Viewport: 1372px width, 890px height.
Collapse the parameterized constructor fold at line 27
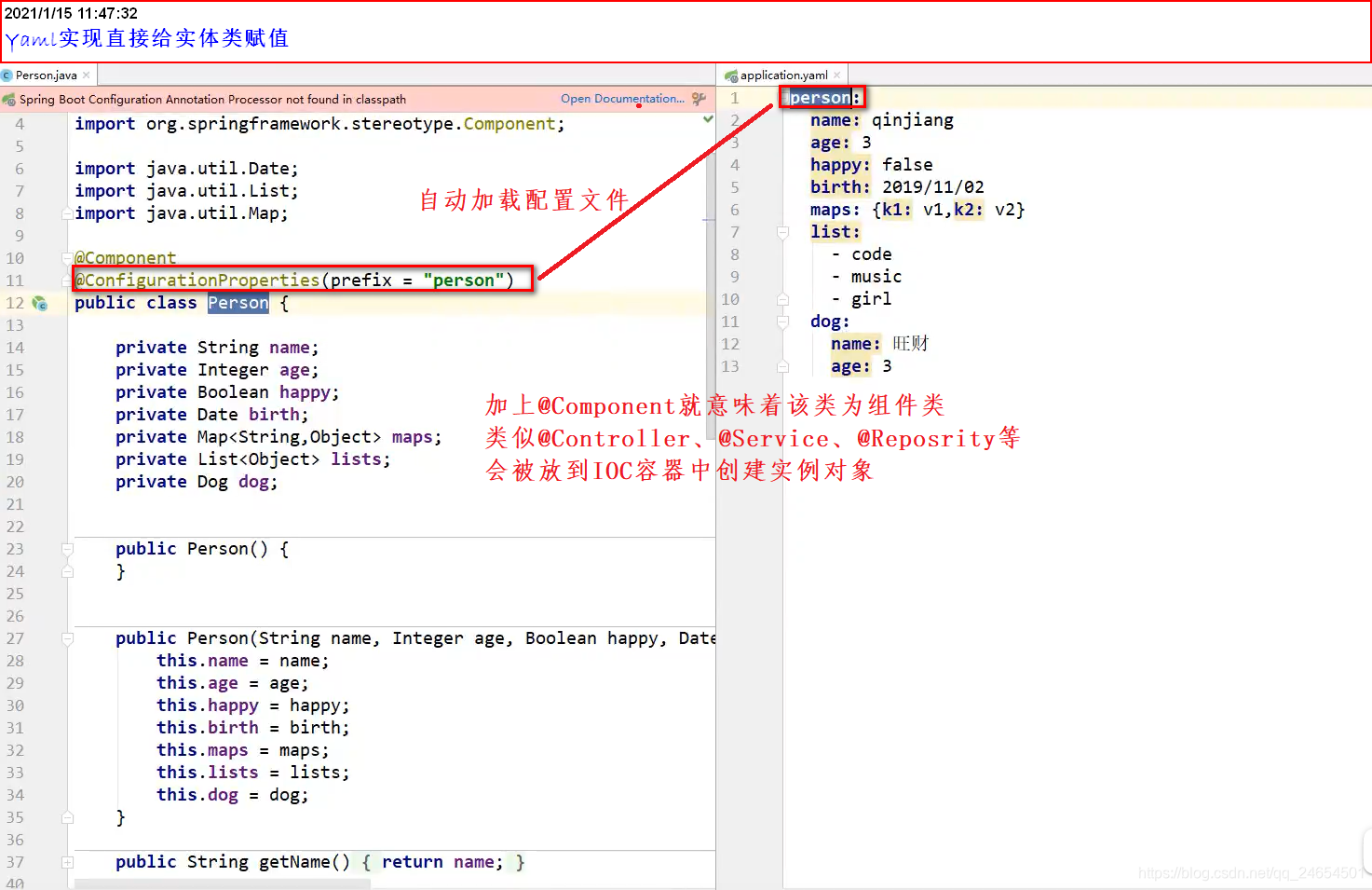click(67, 638)
